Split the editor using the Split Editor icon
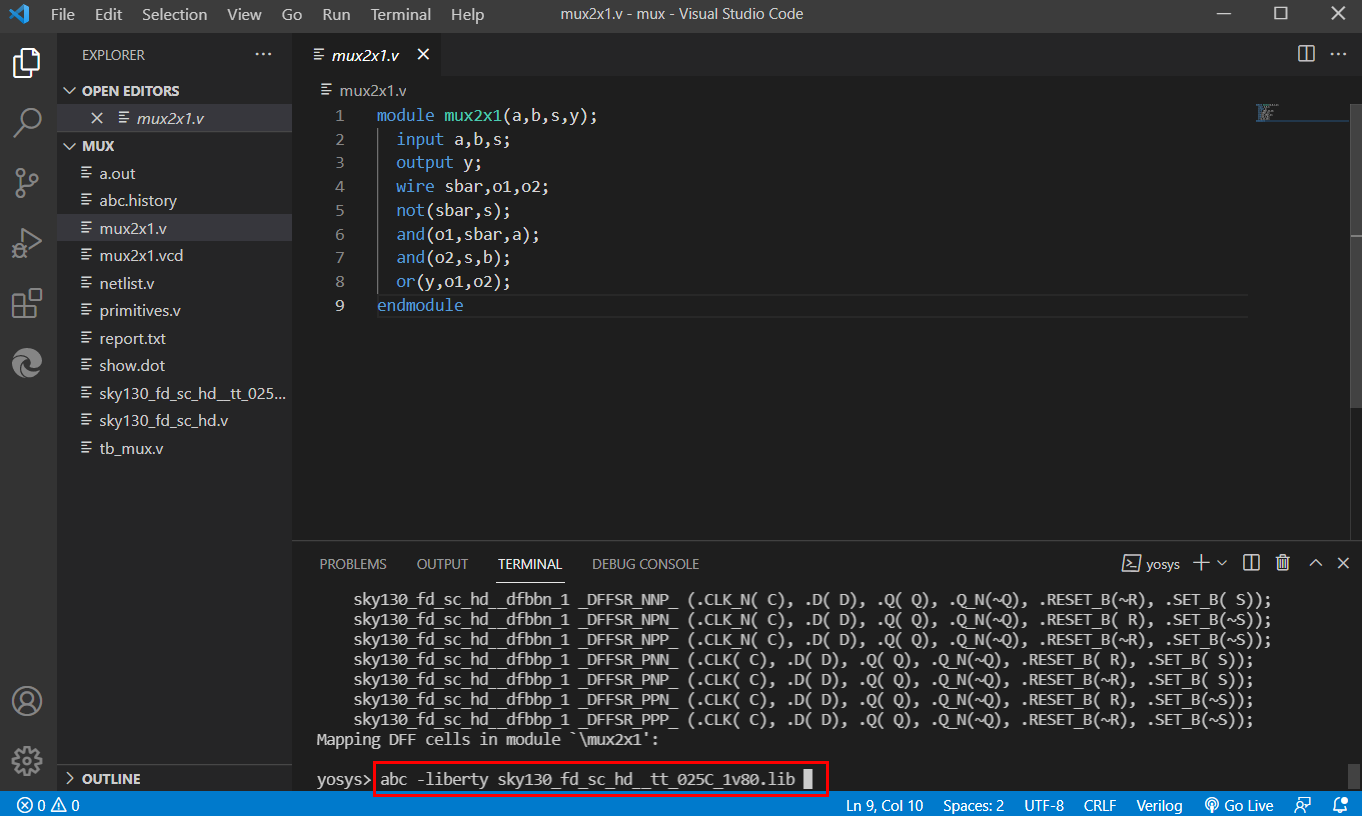The width and height of the screenshot is (1362, 816). point(1306,54)
